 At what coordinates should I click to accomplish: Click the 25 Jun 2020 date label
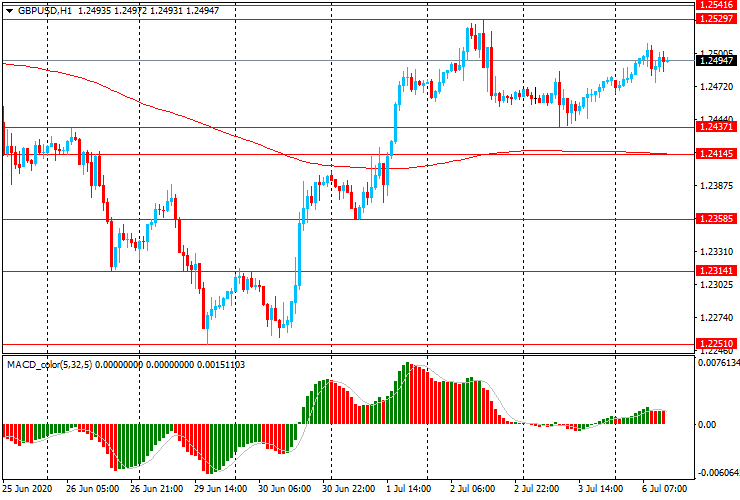[27, 488]
